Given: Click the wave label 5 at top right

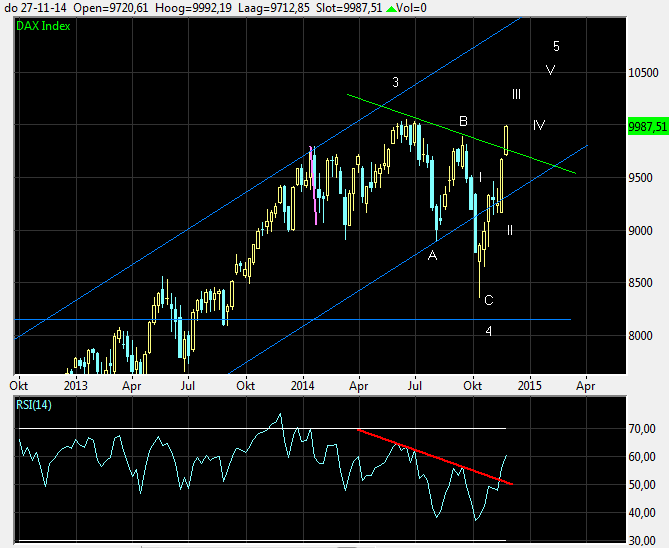Looking at the screenshot, I should (556, 46).
